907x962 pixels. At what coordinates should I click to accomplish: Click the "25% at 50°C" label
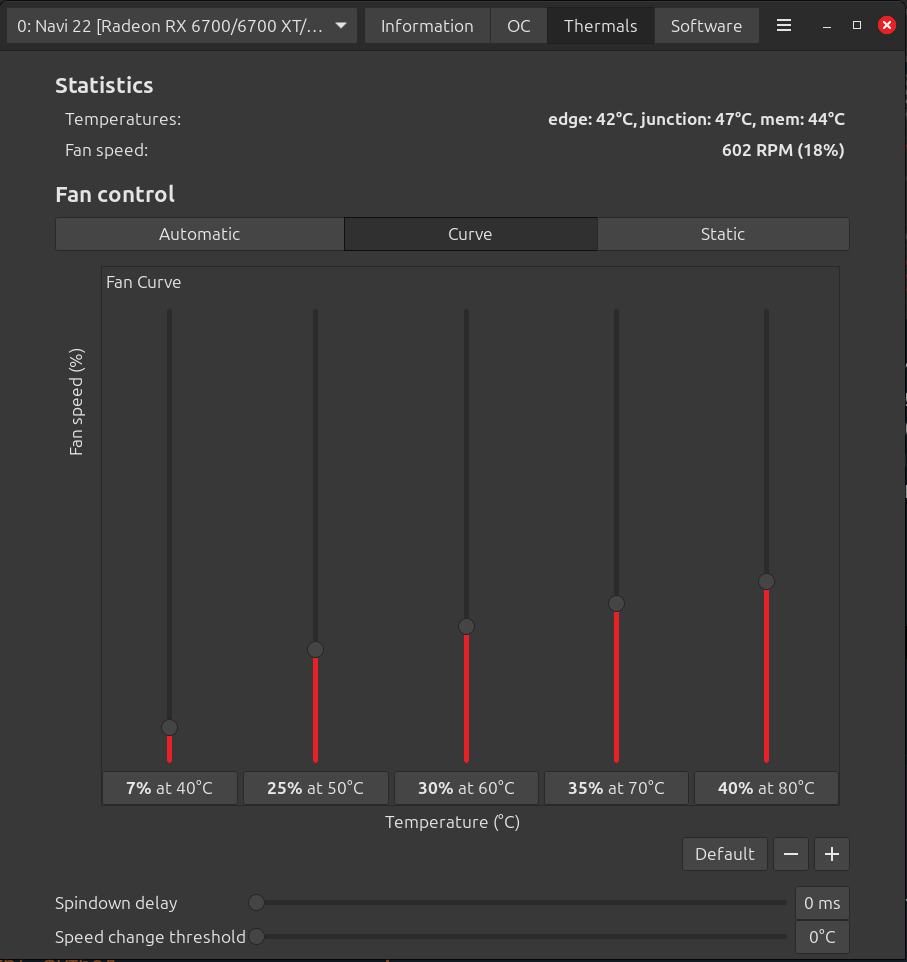(315, 788)
